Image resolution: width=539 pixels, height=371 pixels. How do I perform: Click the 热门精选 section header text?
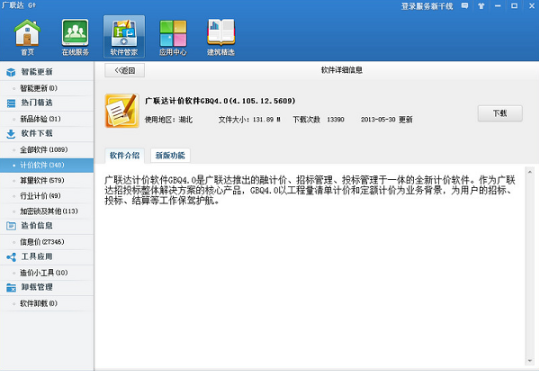(x=37, y=103)
